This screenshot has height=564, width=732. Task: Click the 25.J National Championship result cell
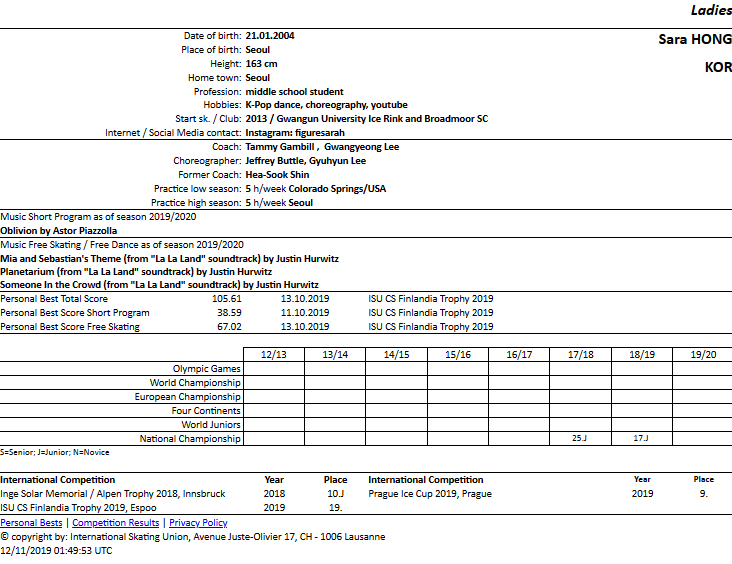point(580,438)
